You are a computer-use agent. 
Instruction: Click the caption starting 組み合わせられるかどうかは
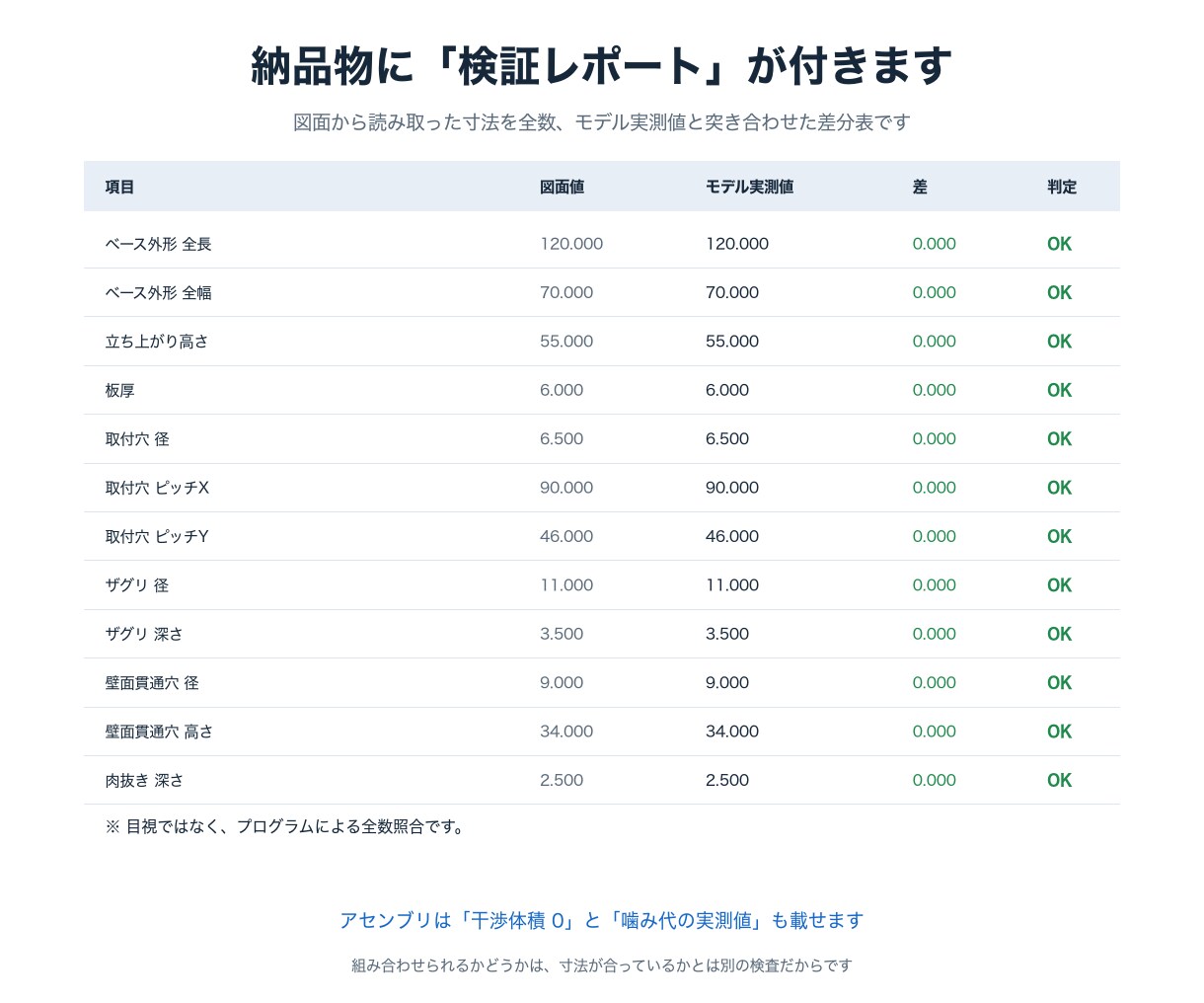(x=602, y=965)
